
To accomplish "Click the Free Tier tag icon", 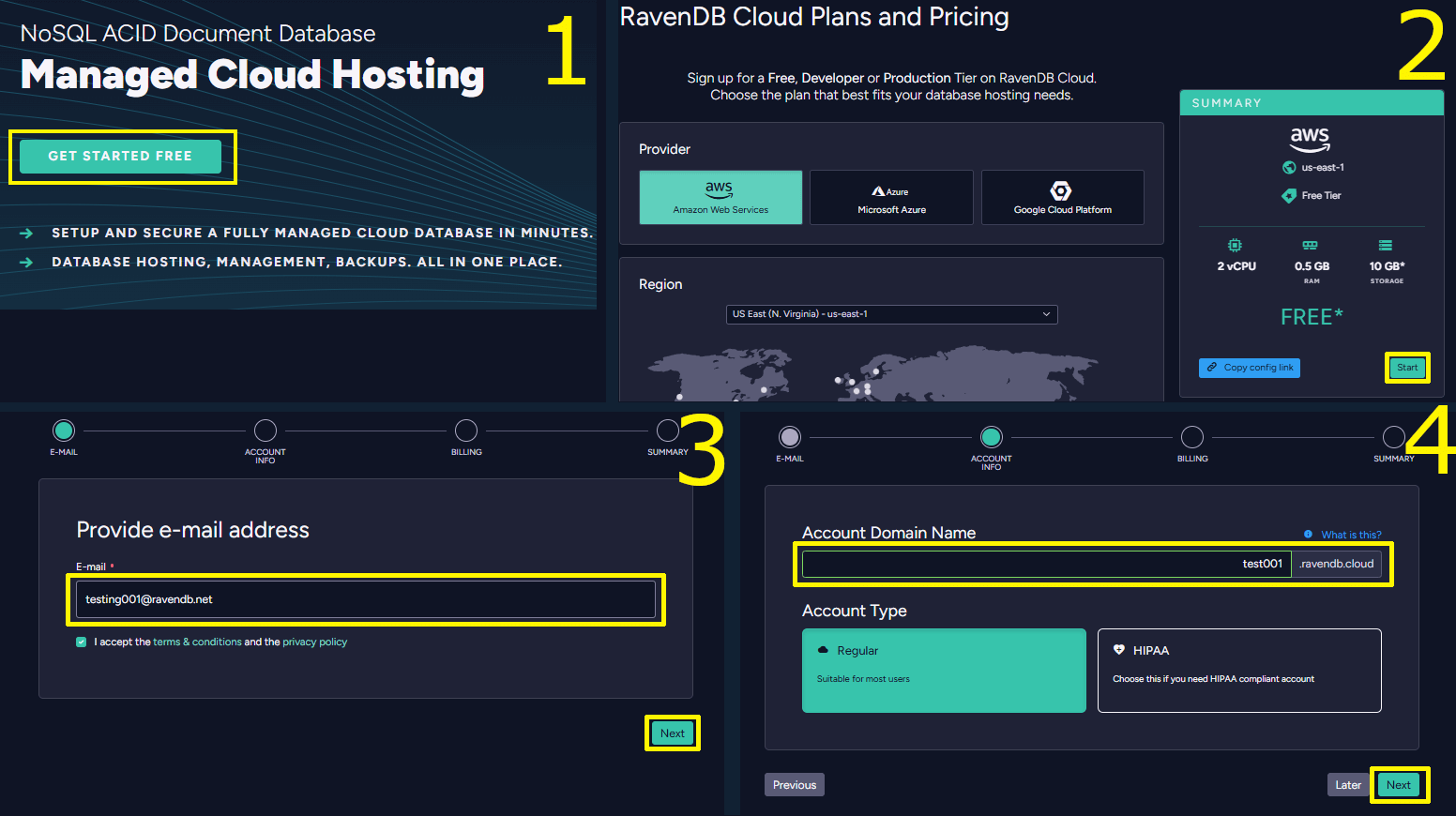I will (x=1289, y=196).
